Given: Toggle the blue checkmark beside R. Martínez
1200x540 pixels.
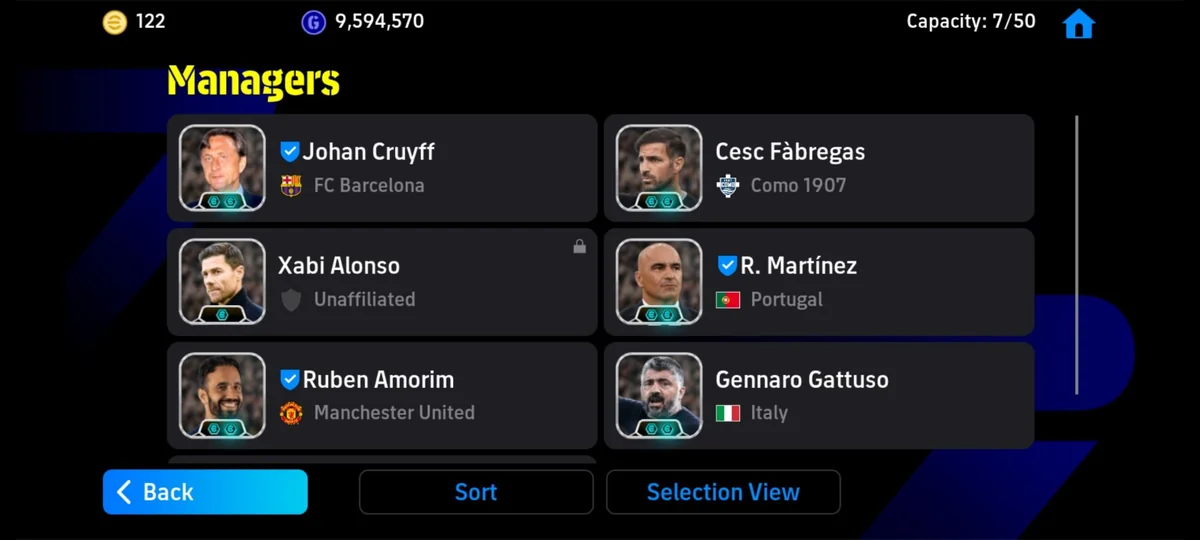Looking at the screenshot, I should [727, 266].
